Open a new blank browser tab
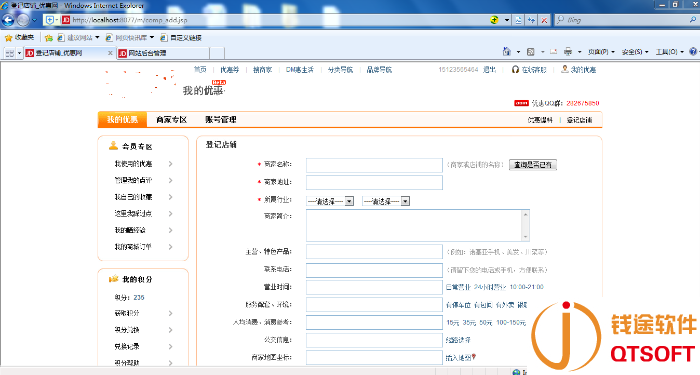The height and width of the screenshot is (375, 700). (x=217, y=53)
